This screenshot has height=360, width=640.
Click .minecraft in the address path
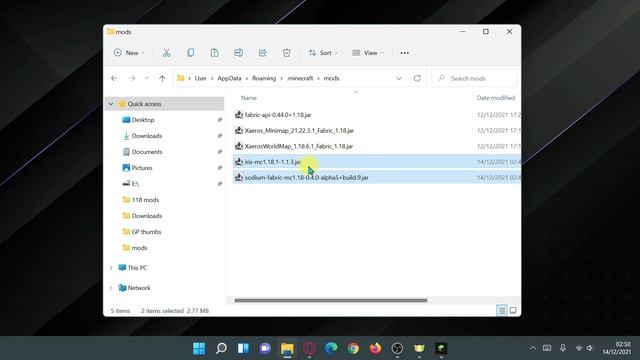click(300, 78)
